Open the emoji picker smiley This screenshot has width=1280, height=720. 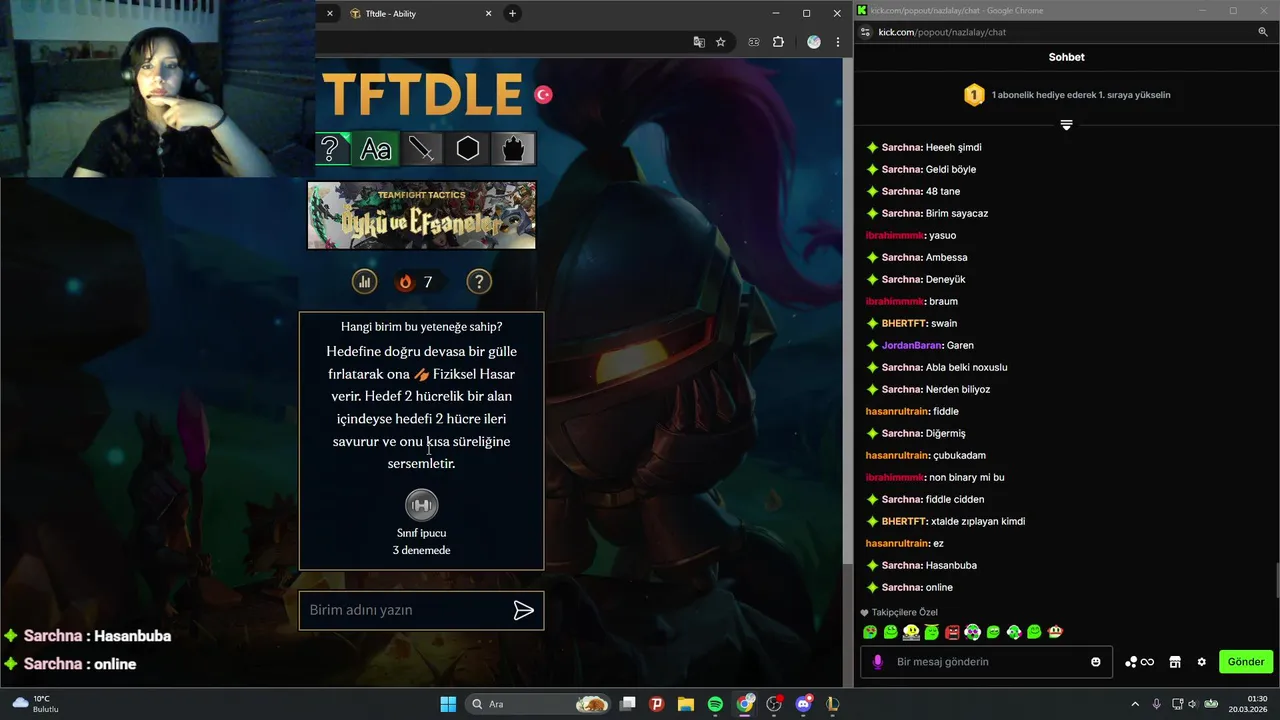[x=1096, y=662]
